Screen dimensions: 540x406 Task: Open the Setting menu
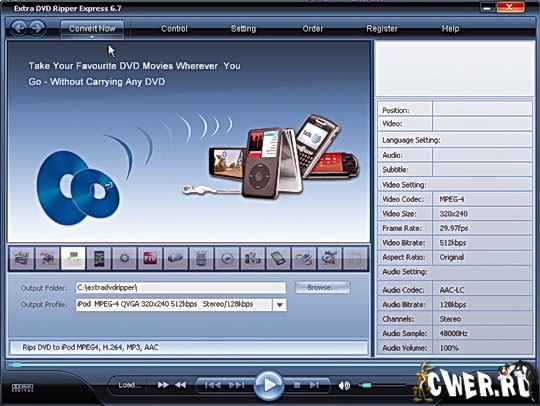coord(243,29)
